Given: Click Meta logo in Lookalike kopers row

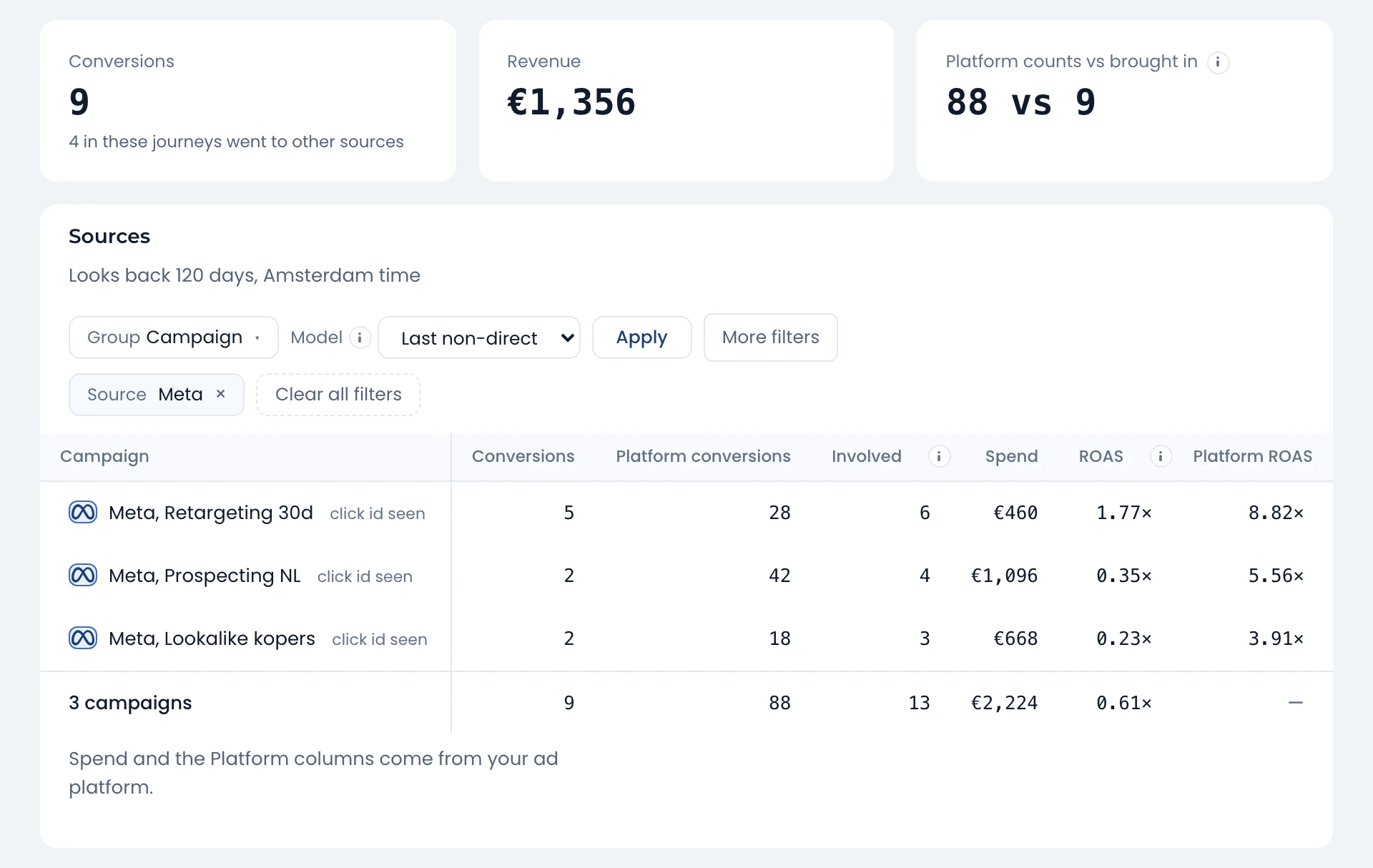Looking at the screenshot, I should tap(83, 638).
